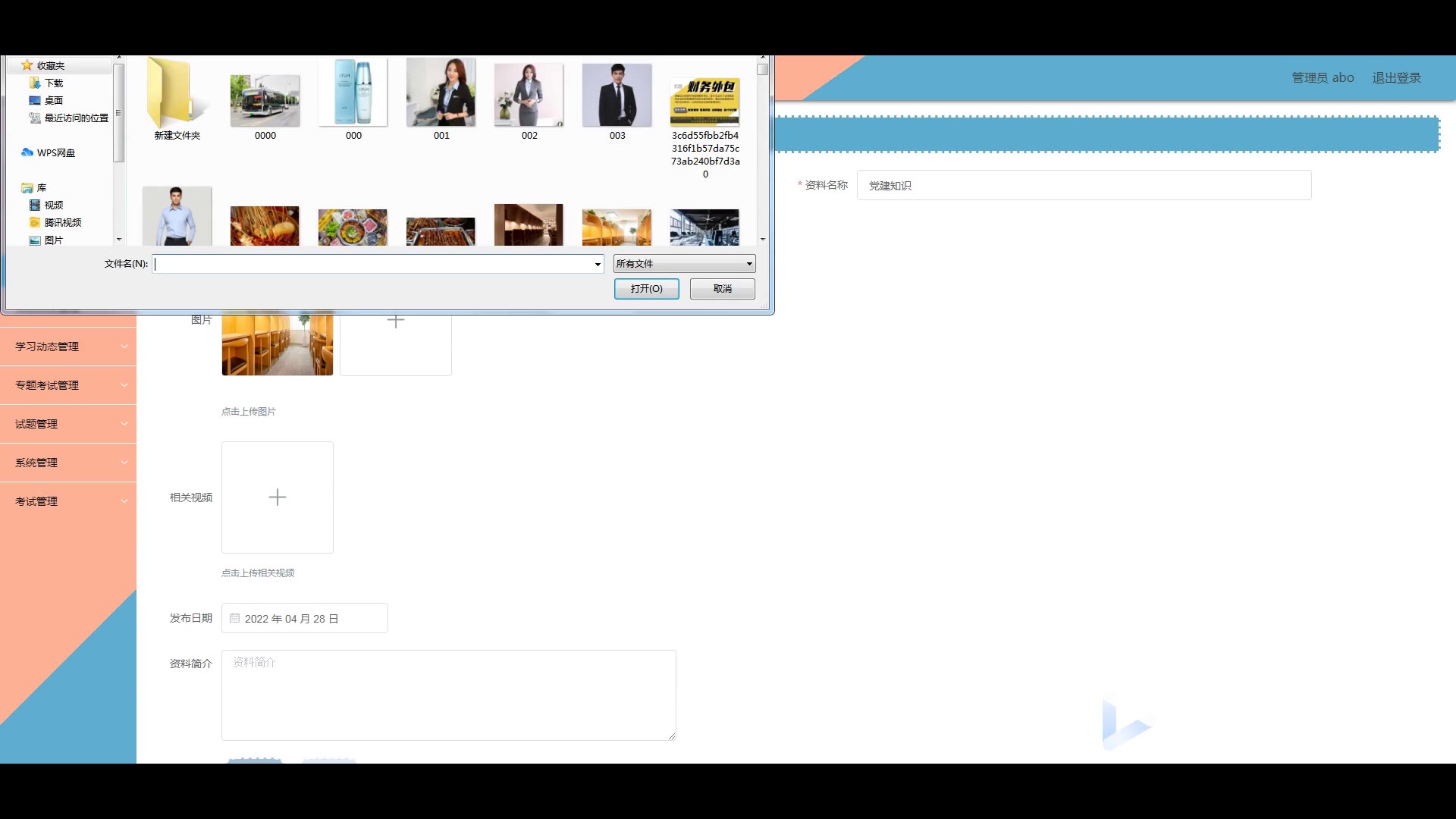Open the 桌面 desktop shortcut

34,100
